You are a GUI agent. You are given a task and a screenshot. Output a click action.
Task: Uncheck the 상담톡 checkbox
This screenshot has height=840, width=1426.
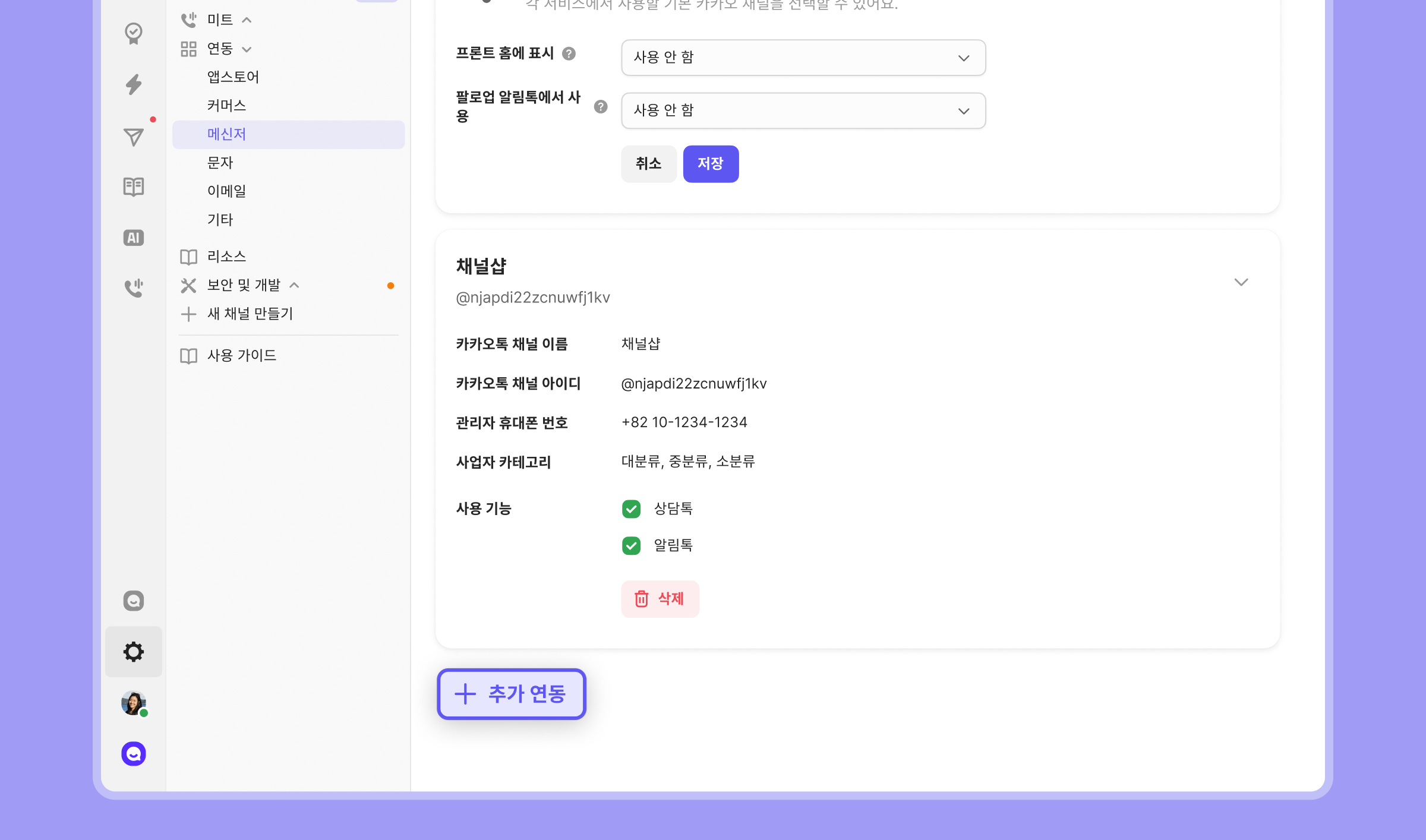tap(631, 509)
